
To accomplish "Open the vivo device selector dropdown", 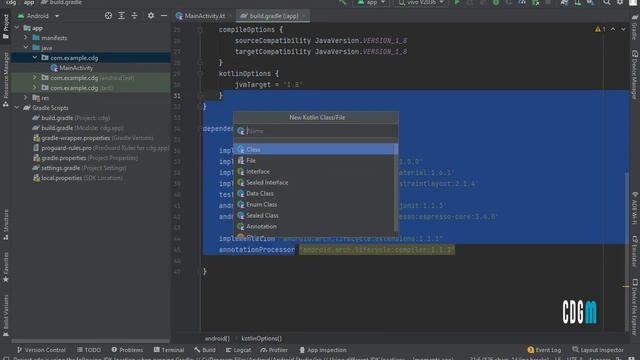I will click(x=421, y=2).
